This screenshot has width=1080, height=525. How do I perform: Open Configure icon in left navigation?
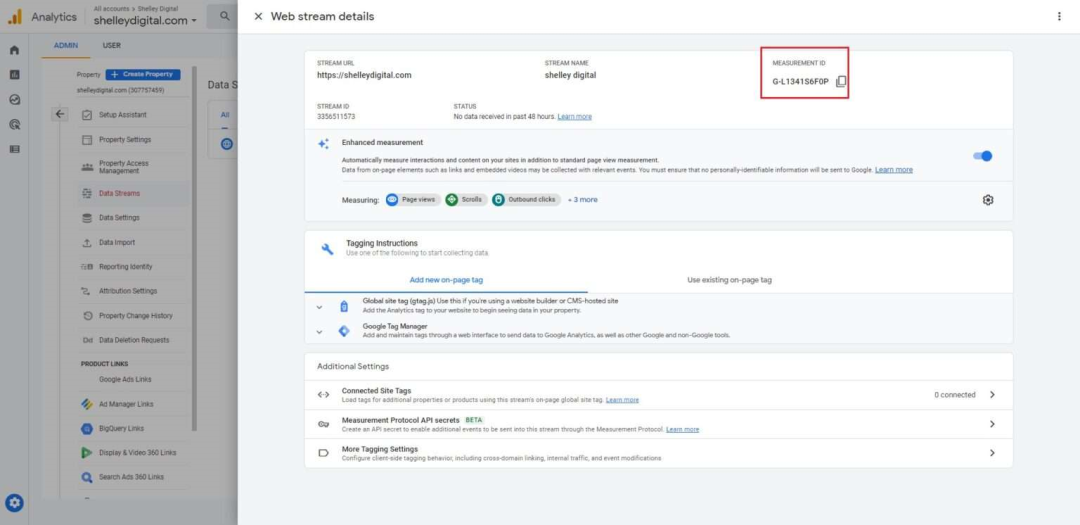pyautogui.click(x=14, y=149)
